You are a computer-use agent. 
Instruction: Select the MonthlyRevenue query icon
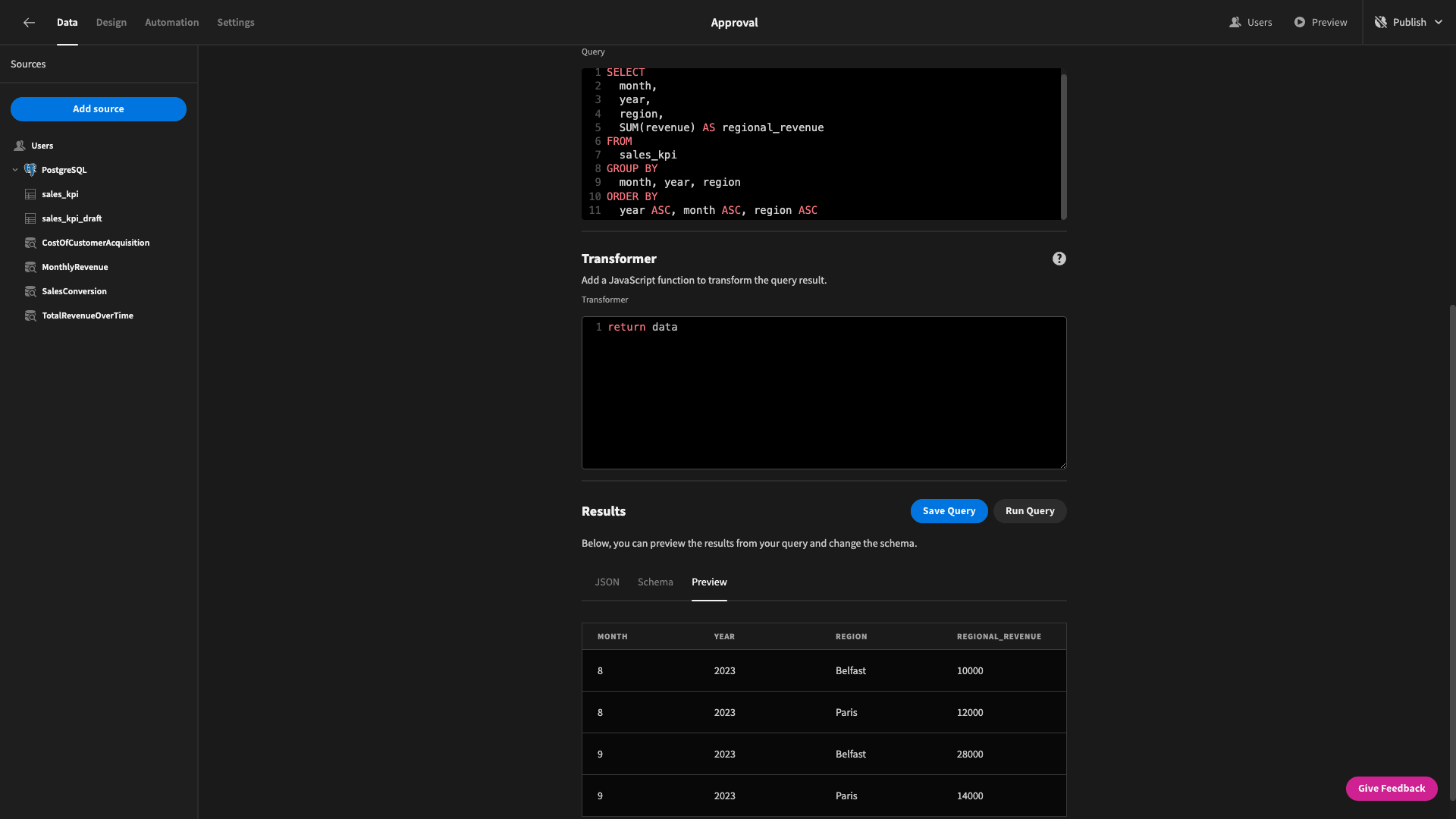[30, 267]
